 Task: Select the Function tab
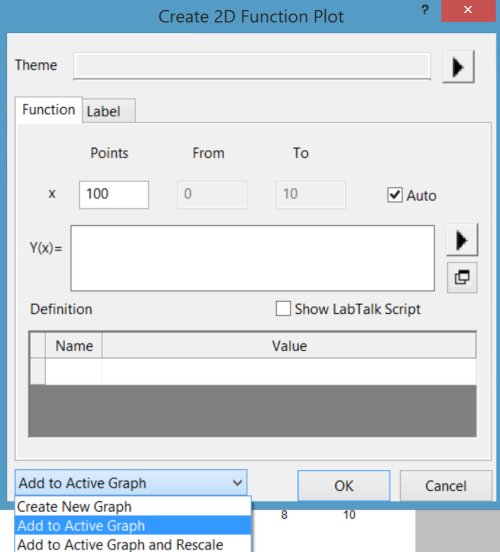pos(49,110)
